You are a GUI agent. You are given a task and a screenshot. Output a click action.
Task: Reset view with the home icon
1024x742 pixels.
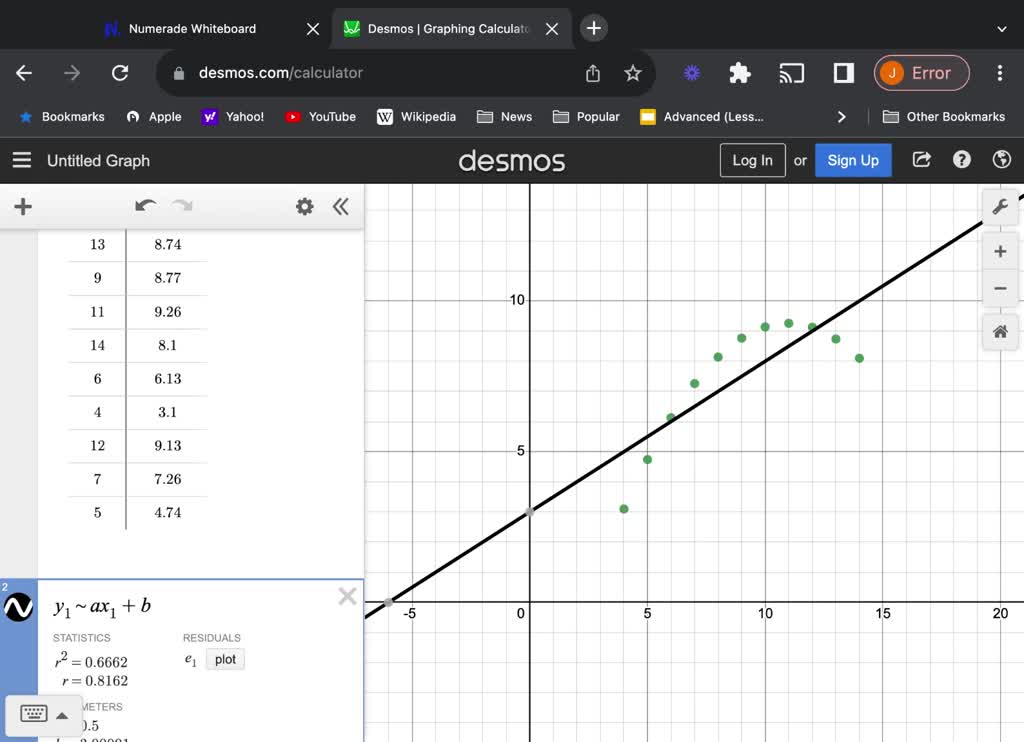[1000, 331]
